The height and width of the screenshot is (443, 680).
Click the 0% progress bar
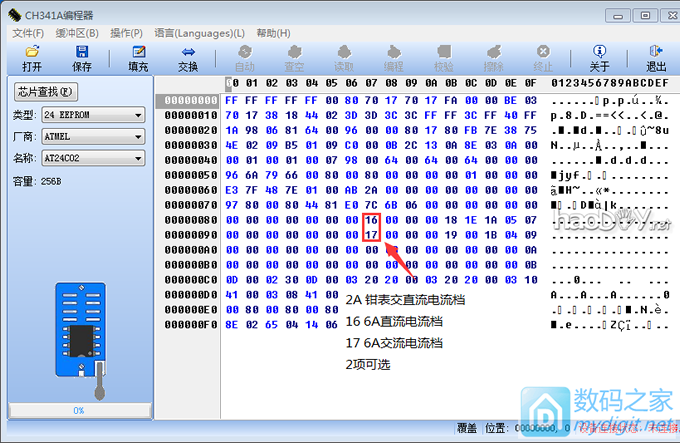pos(78,410)
